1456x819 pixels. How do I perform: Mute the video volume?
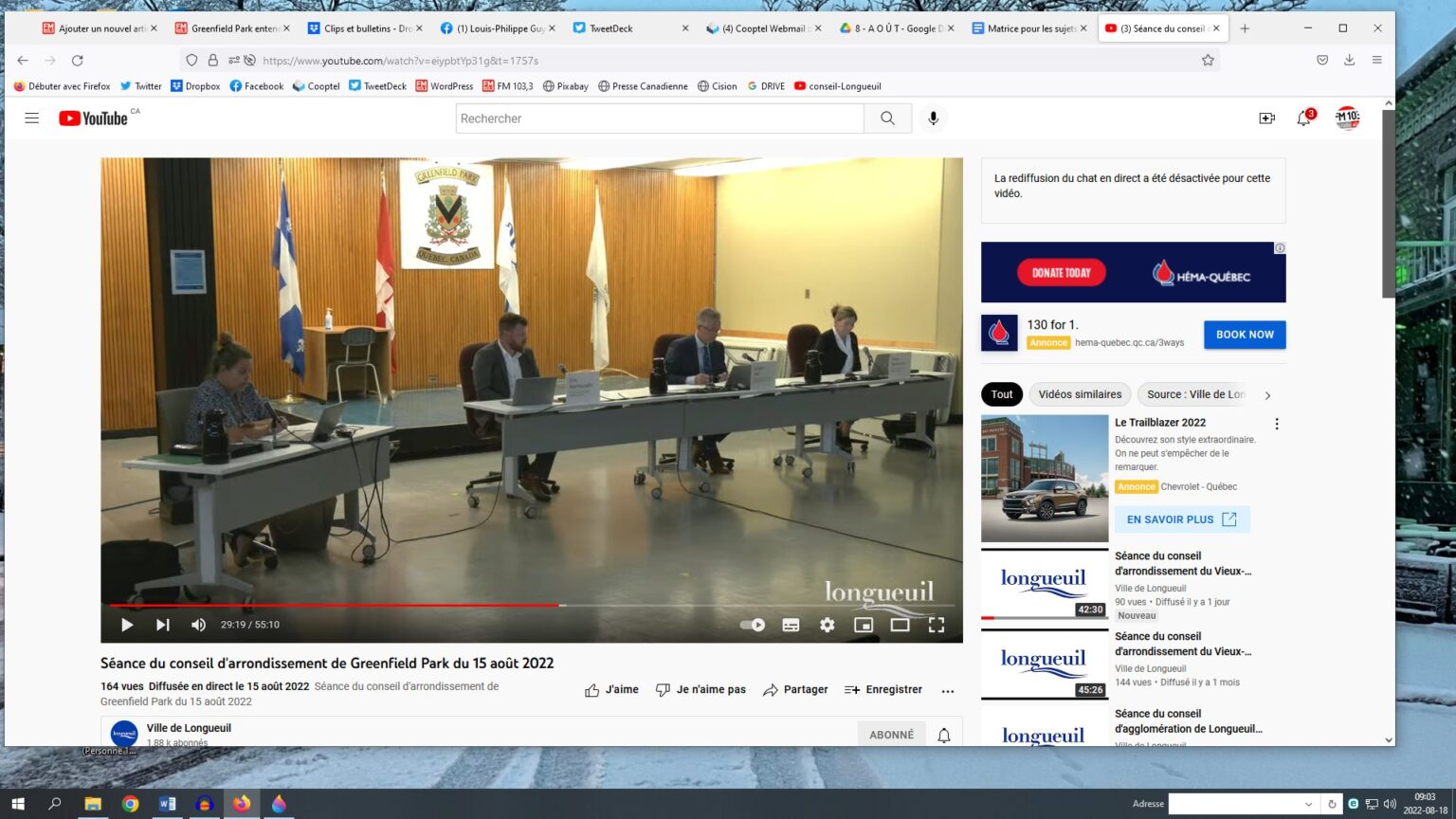[198, 625]
